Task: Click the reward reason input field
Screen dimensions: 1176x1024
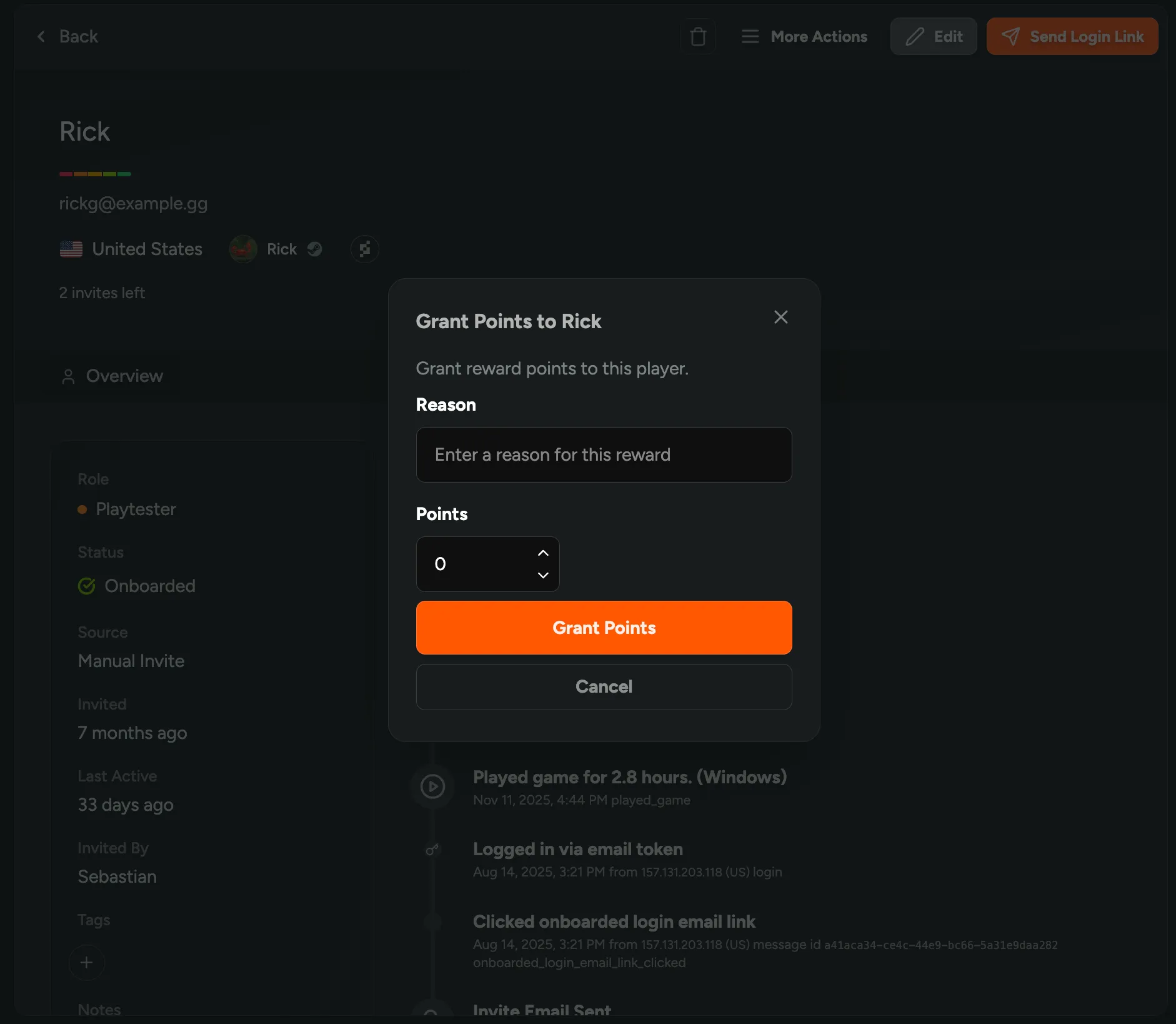Action: (604, 454)
